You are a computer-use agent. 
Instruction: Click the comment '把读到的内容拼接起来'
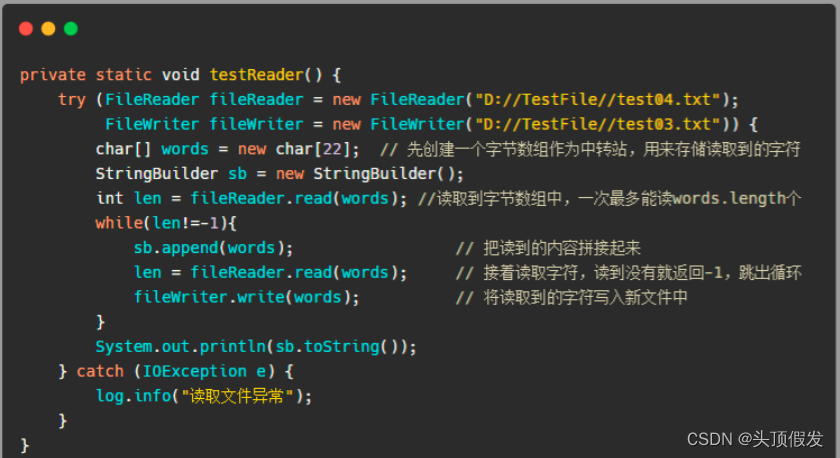[x=562, y=247]
